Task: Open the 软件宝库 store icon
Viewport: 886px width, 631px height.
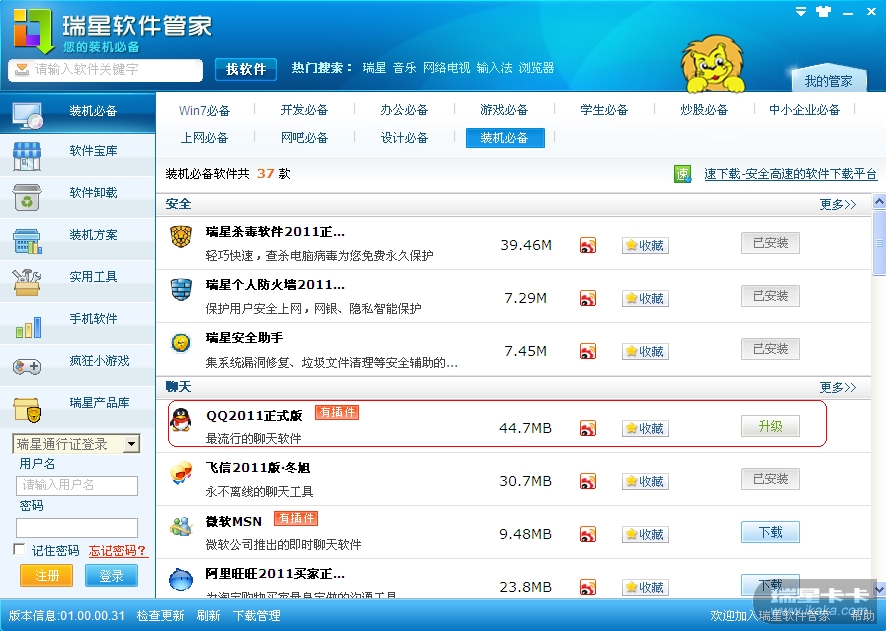Action: [27, 156]
